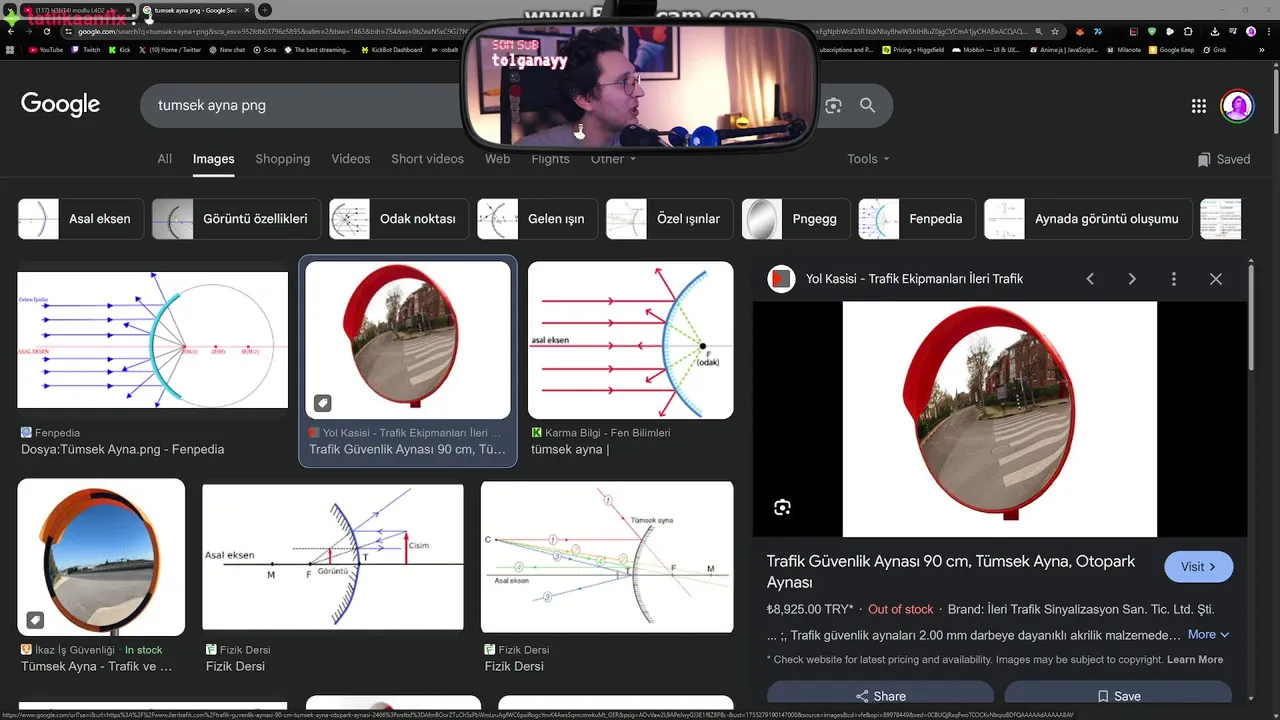Viewport: 1280px width, 720px height.
Task: Expand the Tools dropdown
Action: pyautogui.click(x=868, y=159)
